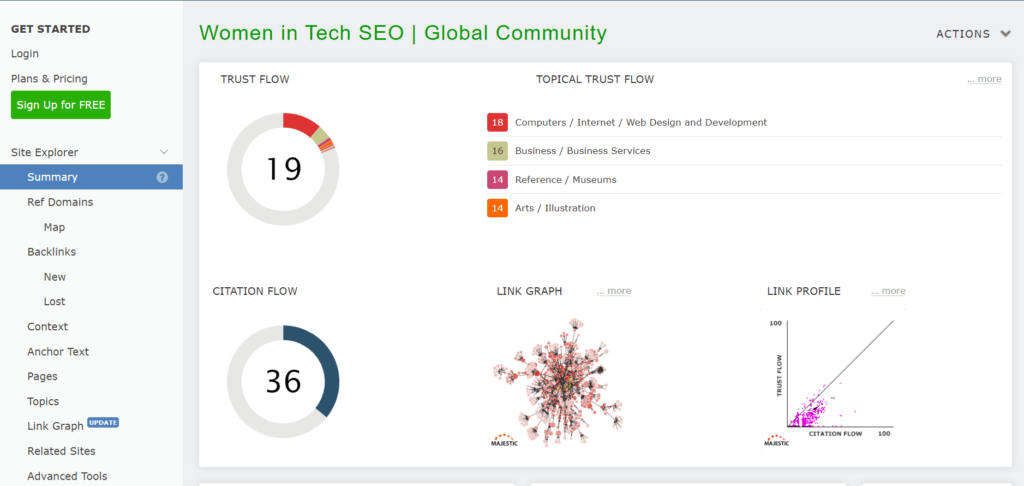
Task: Click the TOPICAL TRUST FLOW heading
Action: (595, 79)
